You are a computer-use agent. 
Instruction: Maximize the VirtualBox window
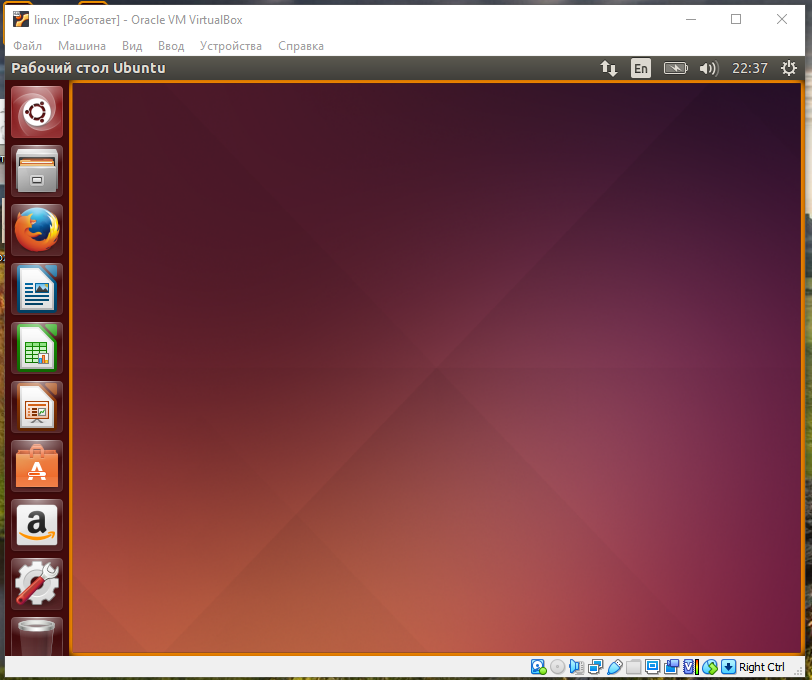click(x=736, y=19)
